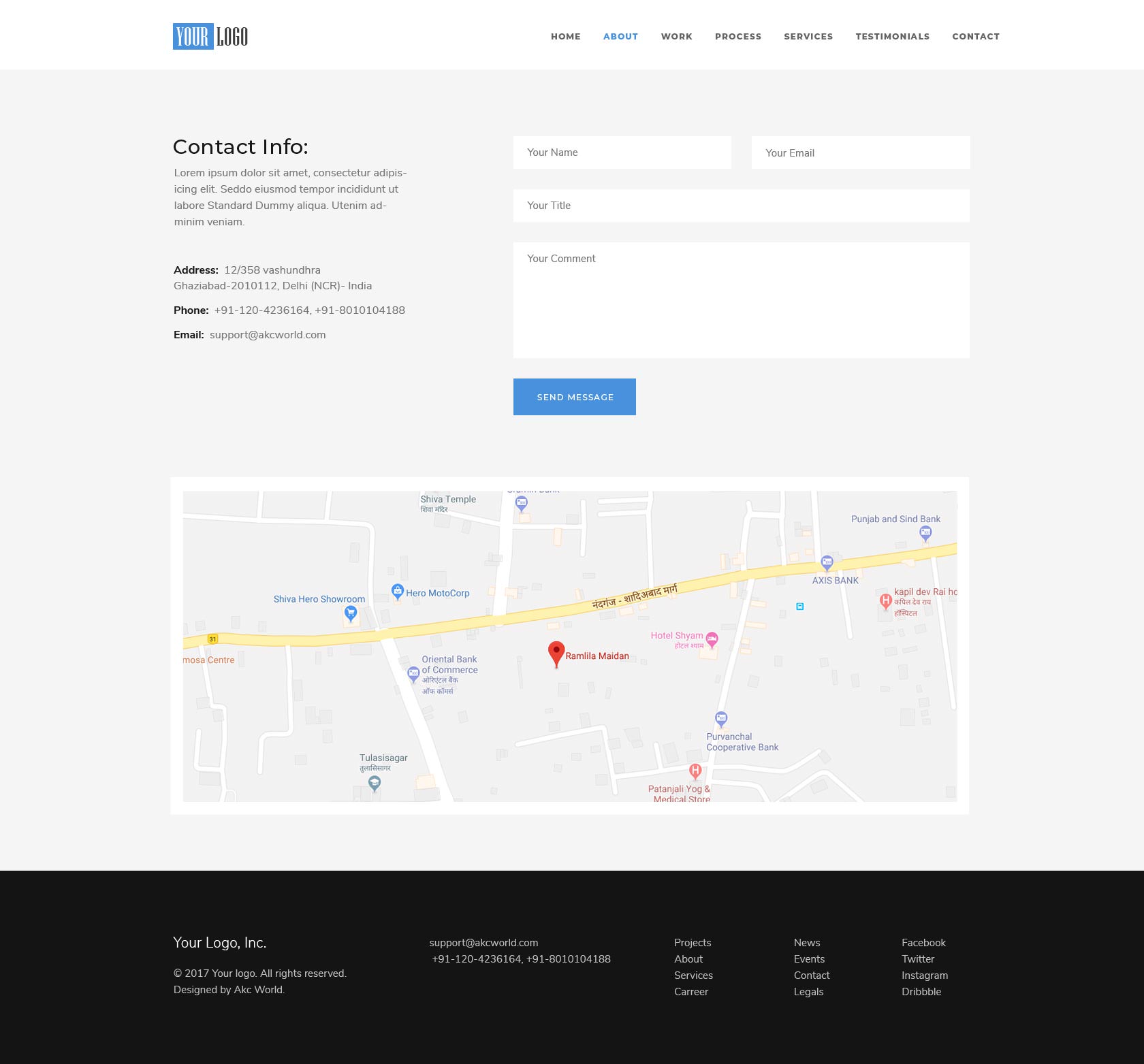The image size is (1144, 1064).
Task: Open the Dribbble footer link
Action: 921,992
